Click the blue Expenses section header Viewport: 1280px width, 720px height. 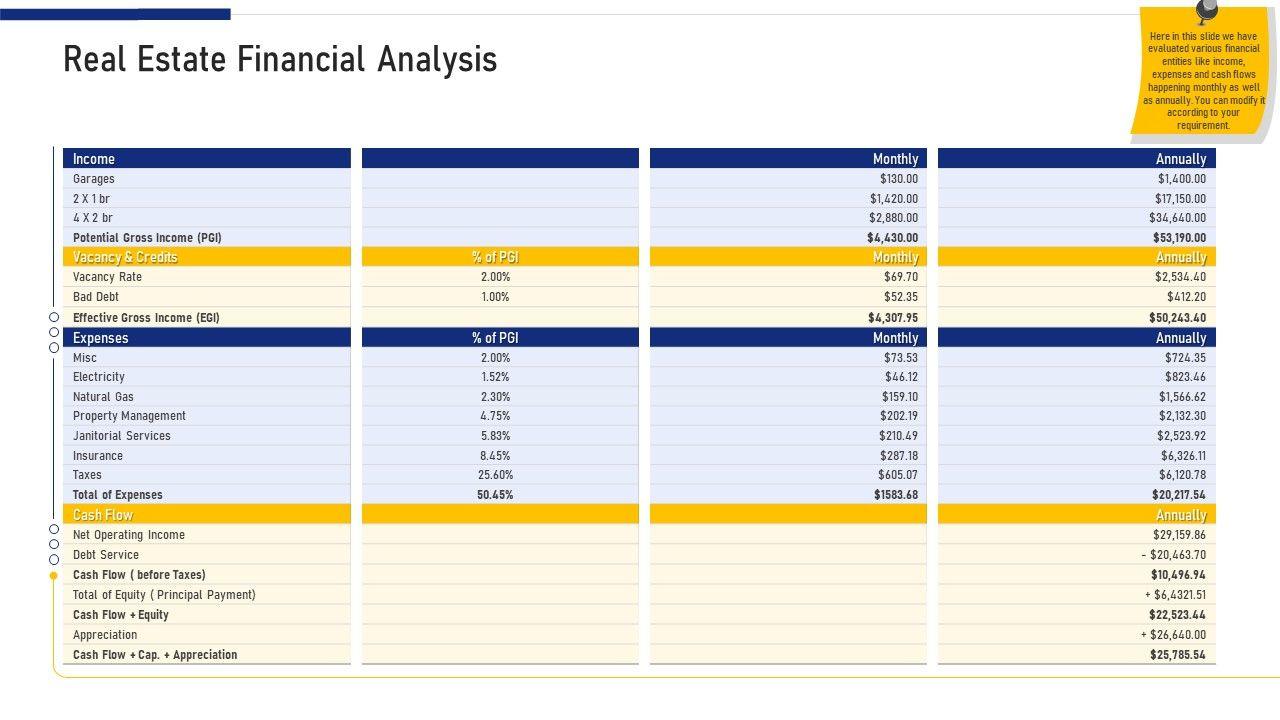(101, 338)
